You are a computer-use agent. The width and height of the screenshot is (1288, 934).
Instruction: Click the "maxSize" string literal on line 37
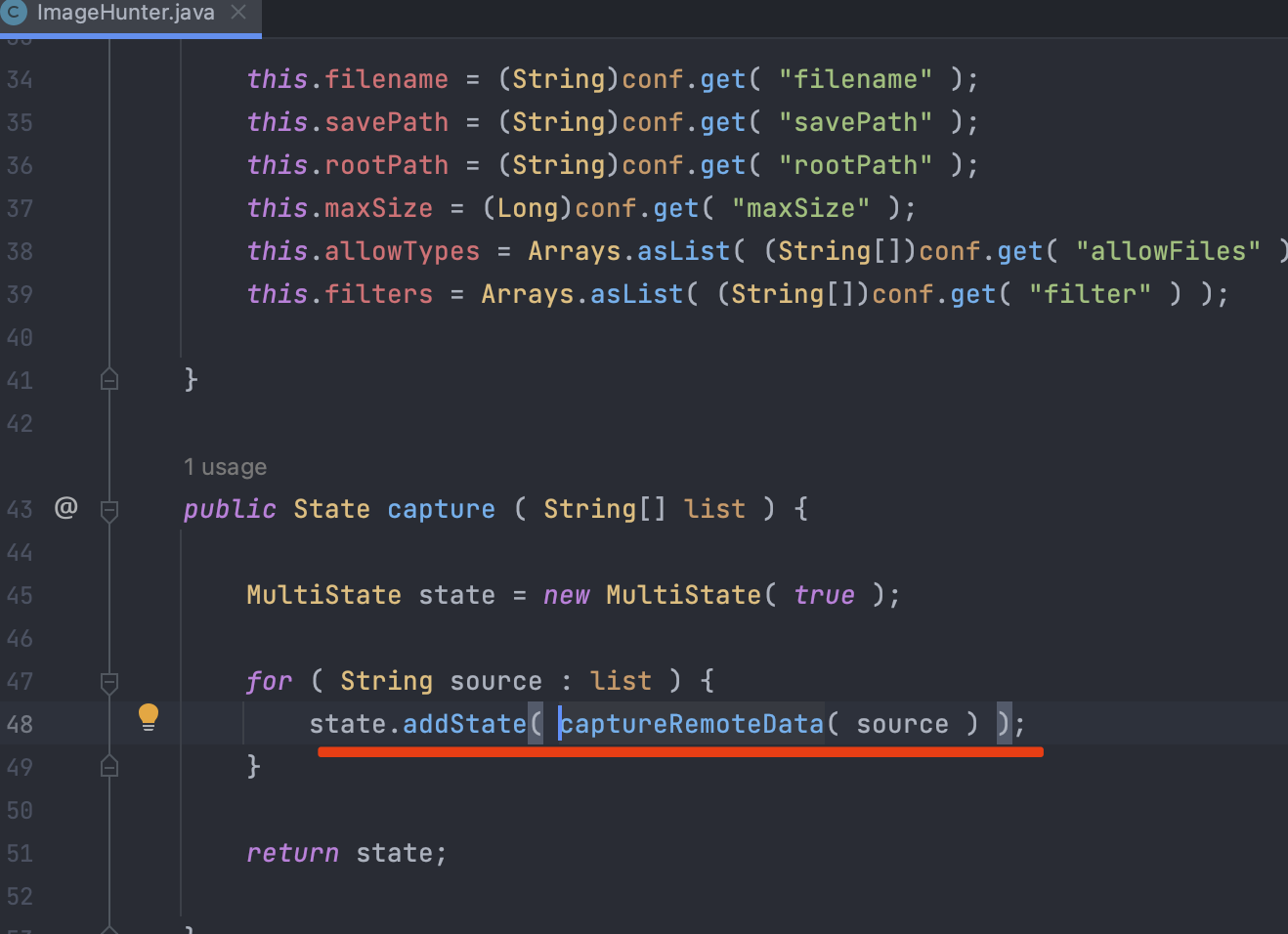click(800, 208)
